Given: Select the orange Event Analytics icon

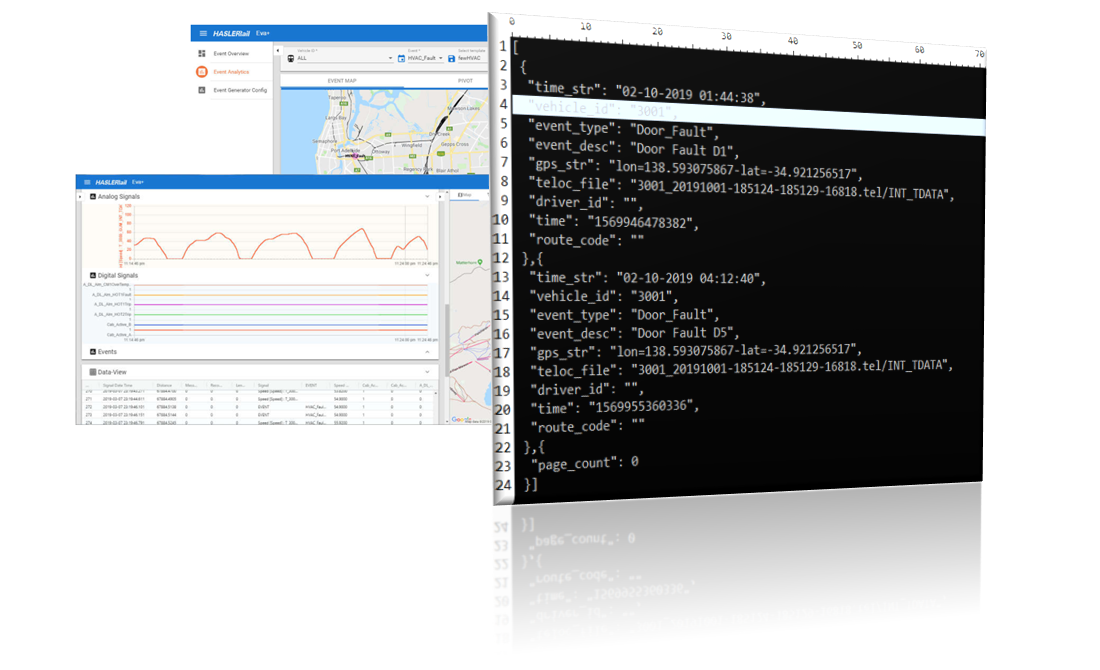Looking at the screenshot, I should tap(202, 72).
